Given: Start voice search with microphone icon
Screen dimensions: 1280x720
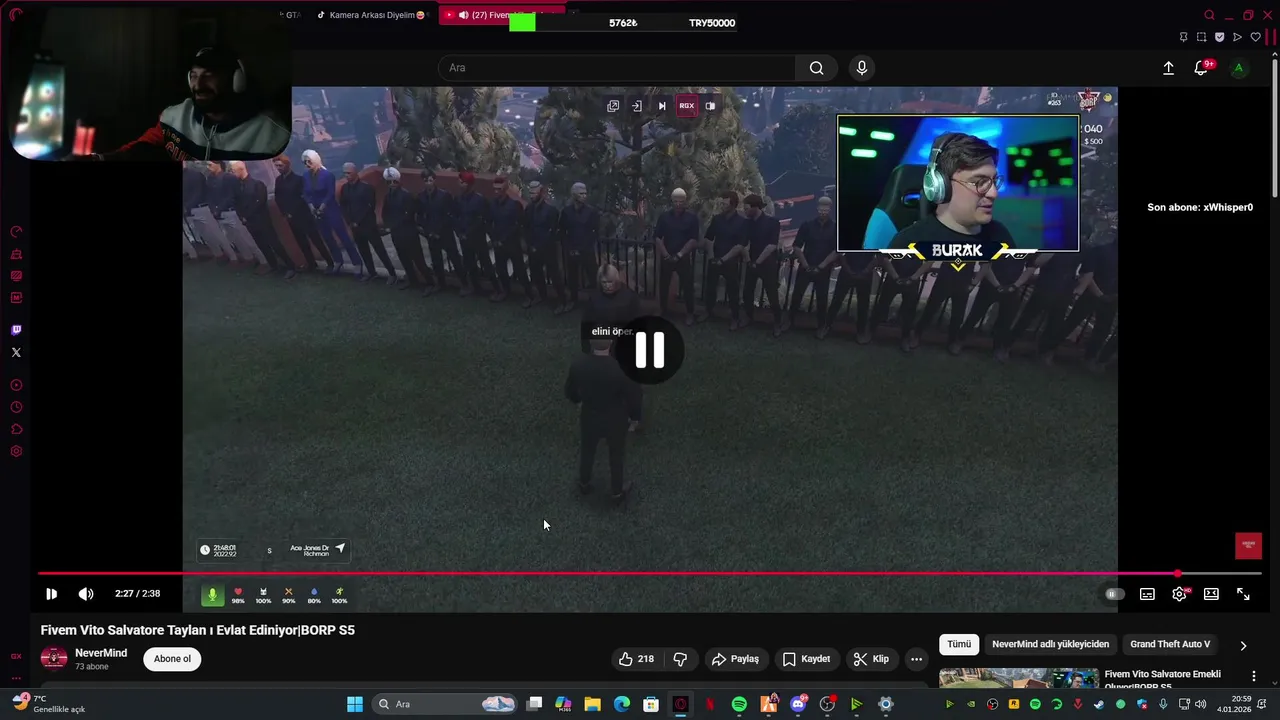Looking at the screenshot, I should click(862, 68).
